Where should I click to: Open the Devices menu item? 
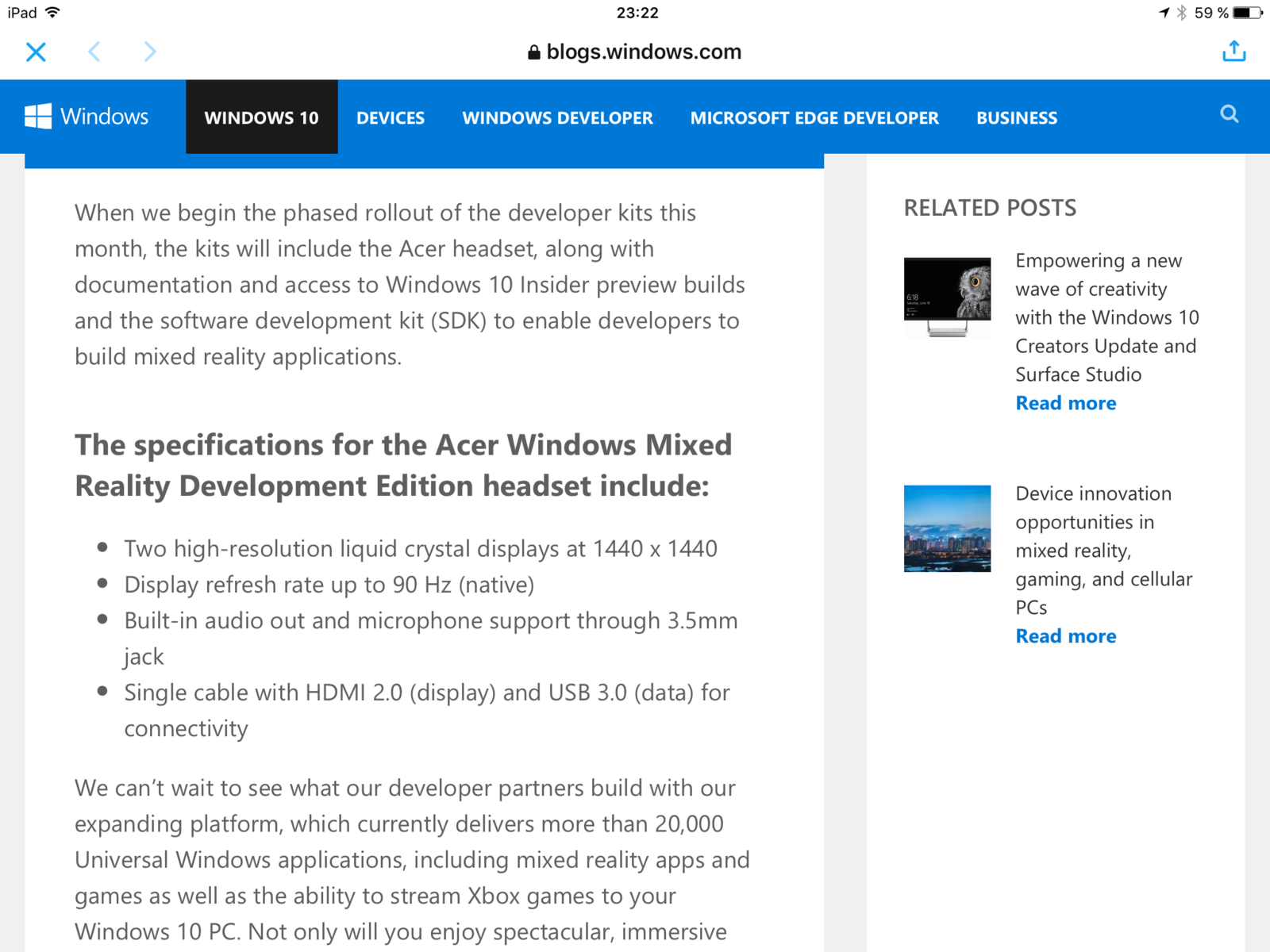(x=391, y=118)
